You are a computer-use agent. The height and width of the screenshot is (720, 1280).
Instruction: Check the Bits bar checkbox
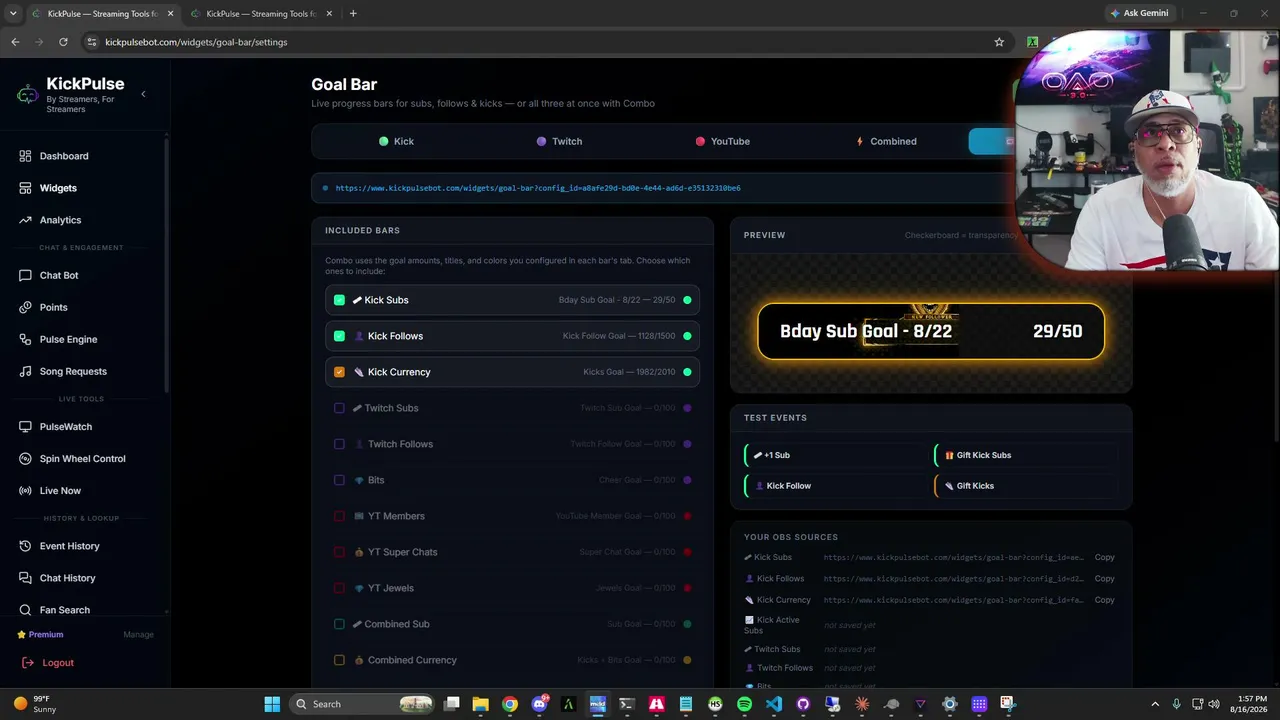pos(340,480)
